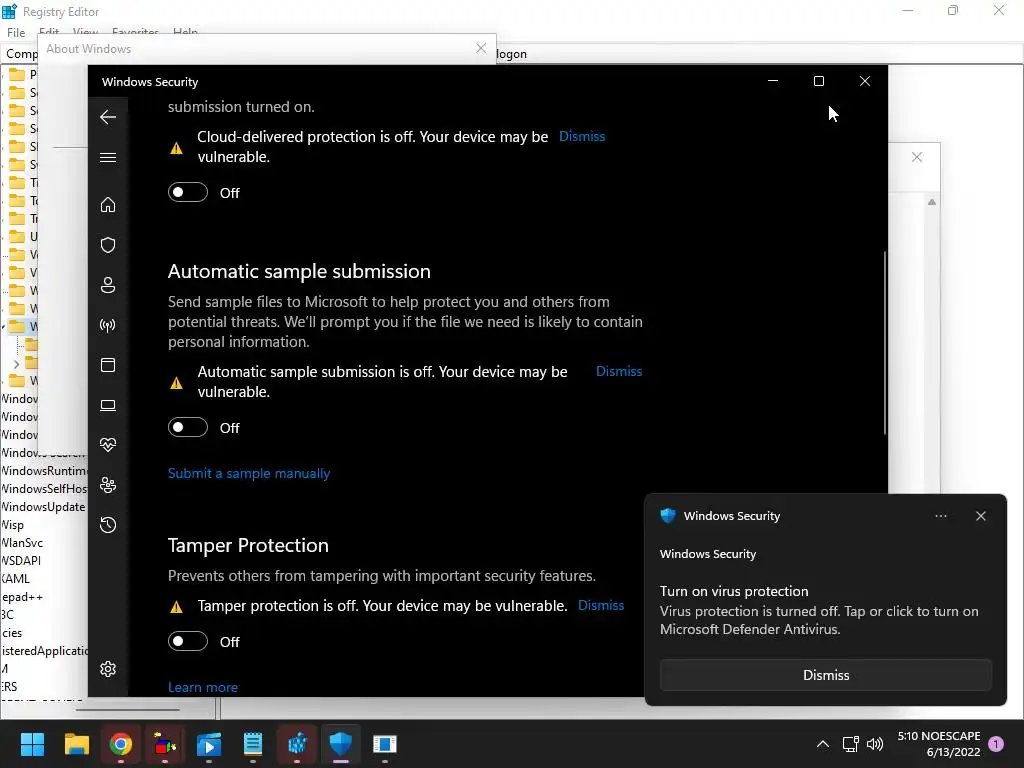The image size is (1024, 768).
Task: Open volume control tray icon
Action: tap(875, 744)
